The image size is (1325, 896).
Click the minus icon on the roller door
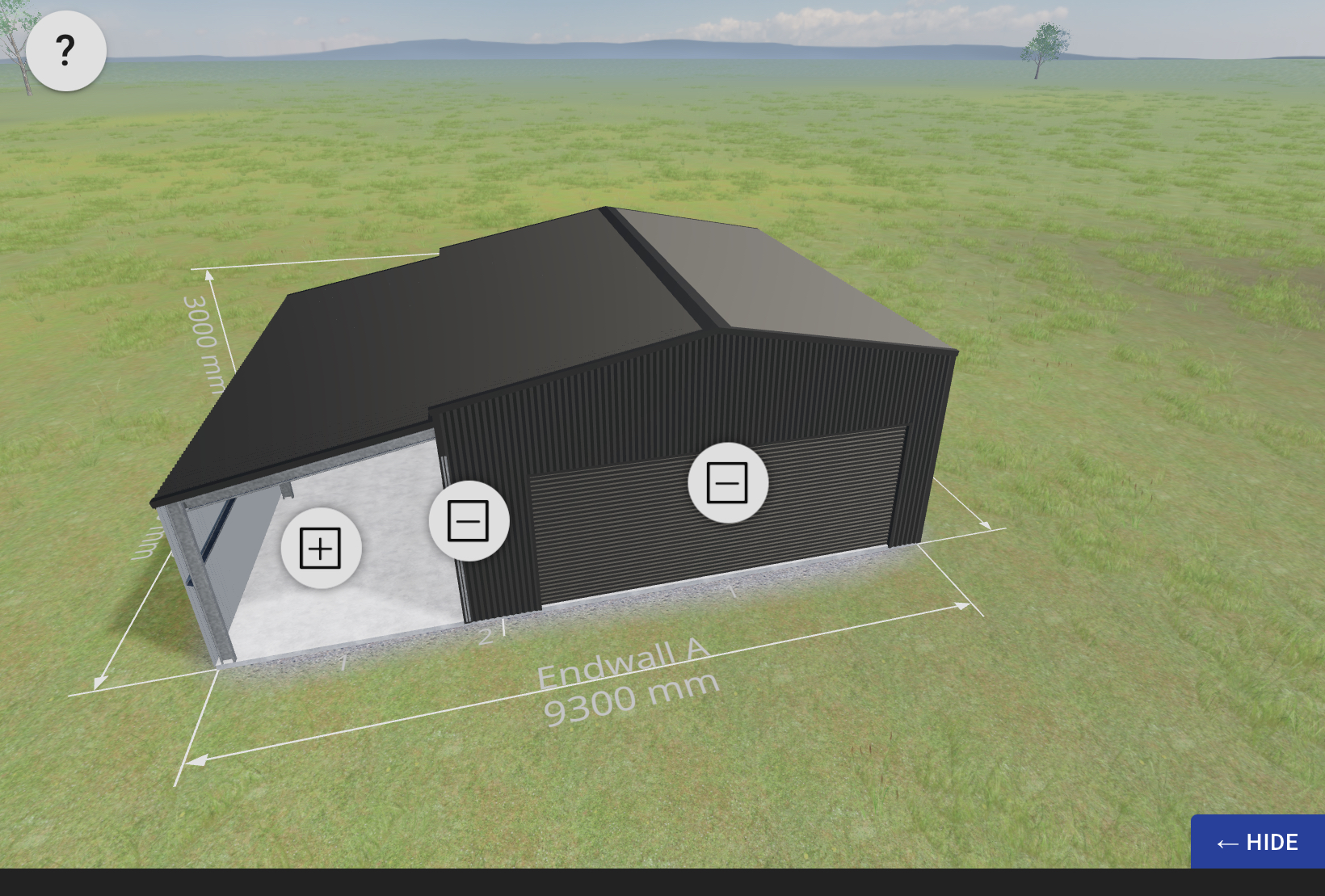[727, 483]
